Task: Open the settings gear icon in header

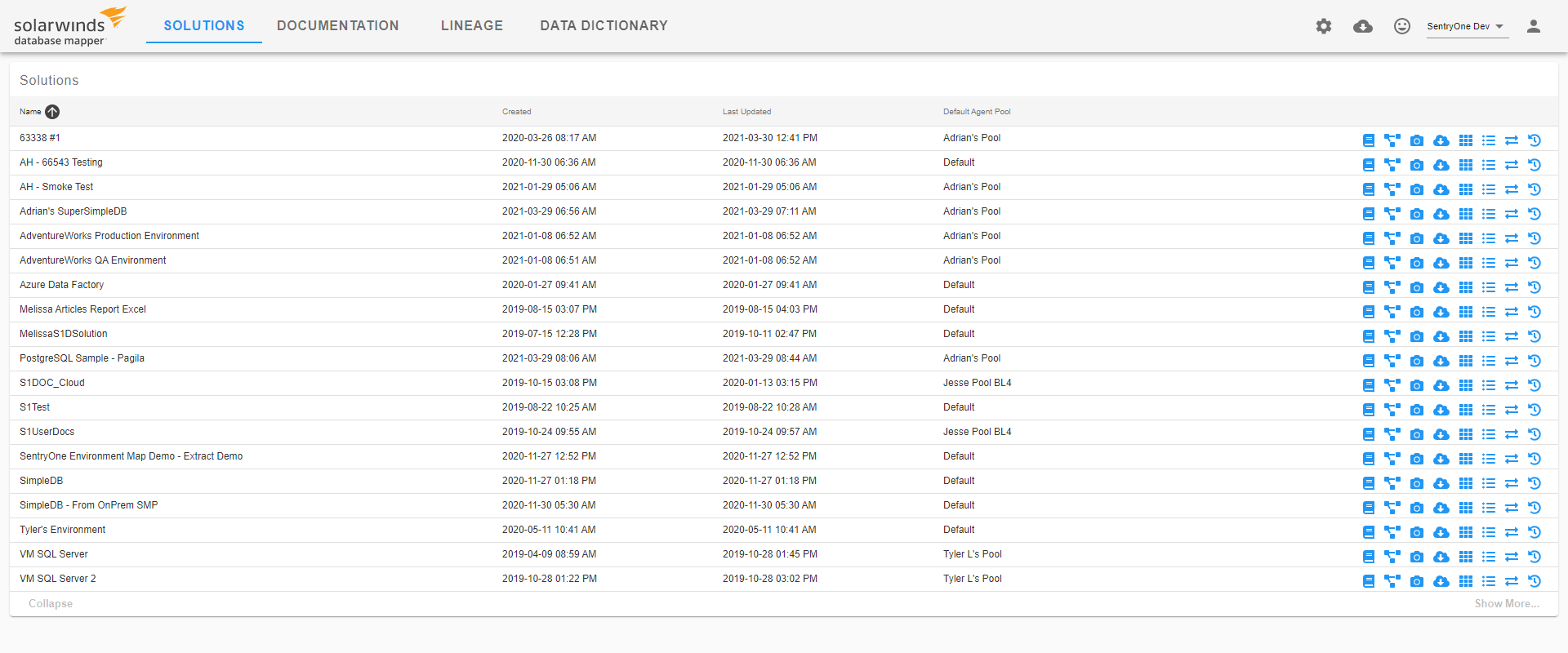Action: (x=1324, y=26)
